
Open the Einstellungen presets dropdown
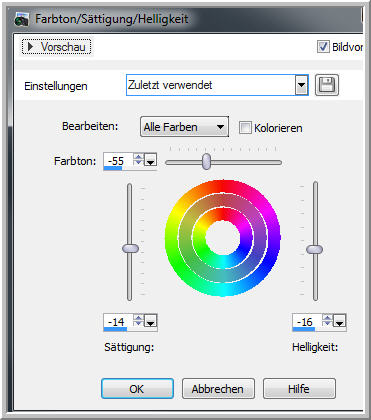click(x=217, y=85)
